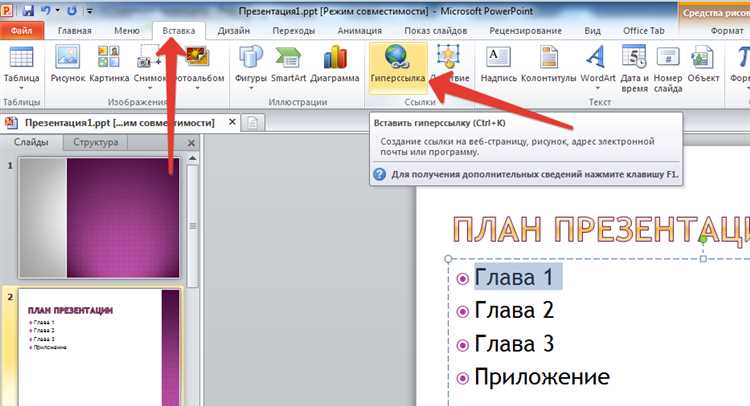Switch to the Переходы ribbon tab

tap(294, 31)
